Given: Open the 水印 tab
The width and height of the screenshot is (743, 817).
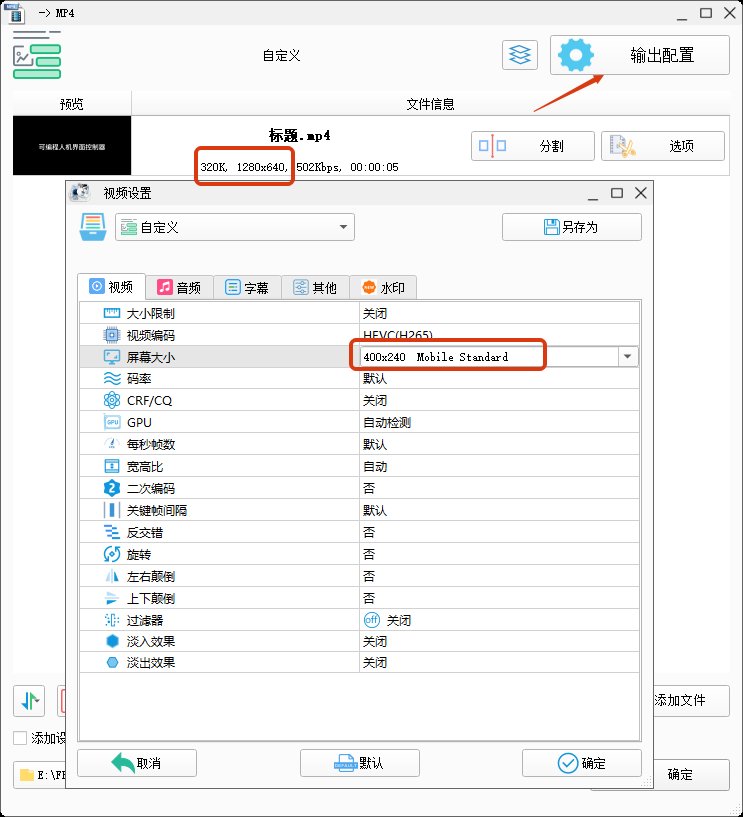Looking at the screenshot, I should (x=383, y=287).
